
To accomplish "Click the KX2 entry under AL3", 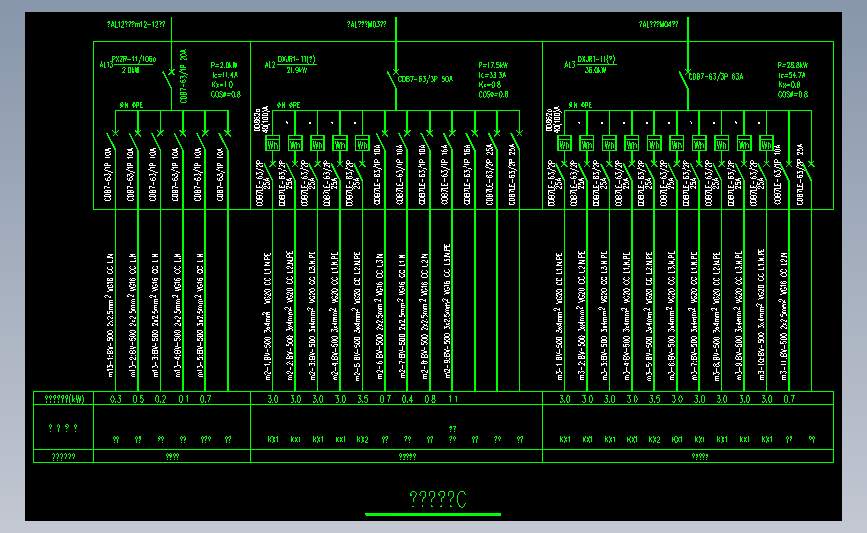I will click(654, 440).
